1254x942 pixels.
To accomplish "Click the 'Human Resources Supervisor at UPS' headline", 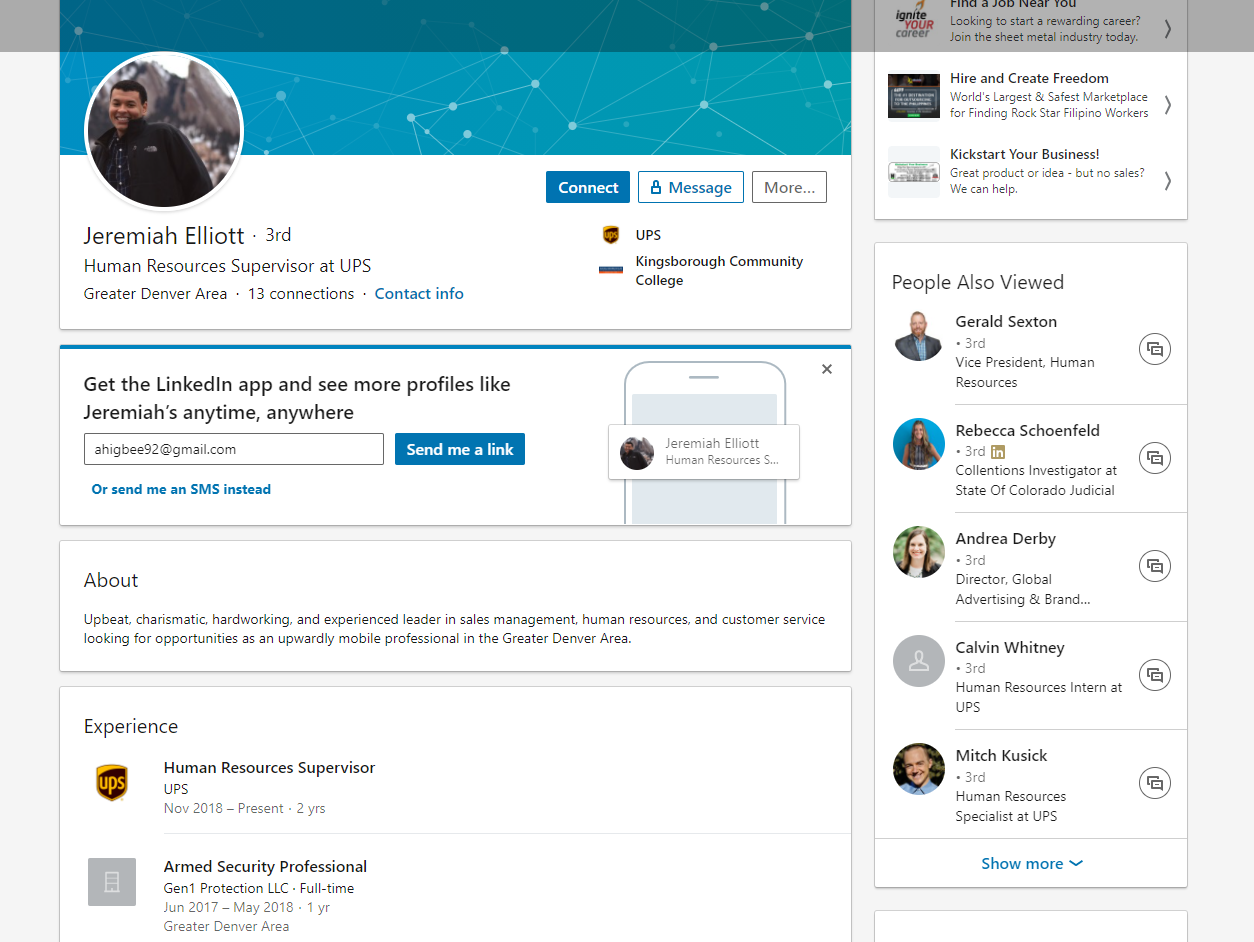I will coord(227,266).
